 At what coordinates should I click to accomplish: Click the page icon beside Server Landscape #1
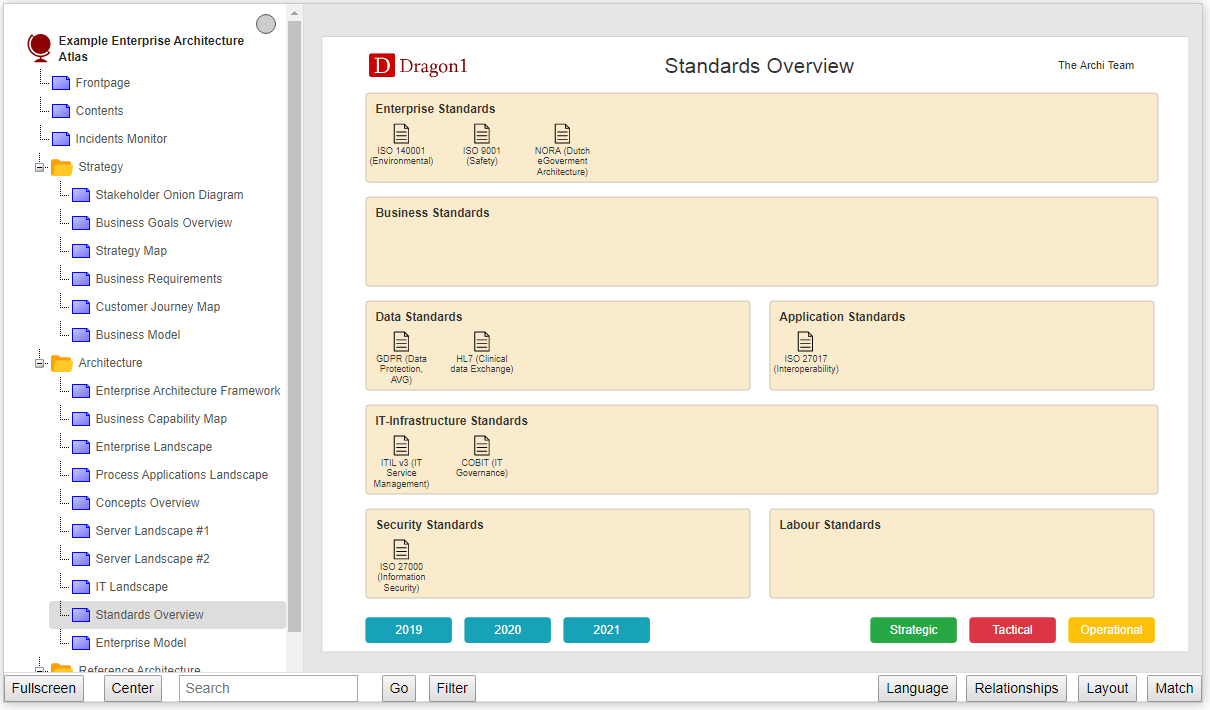(81, 531)
